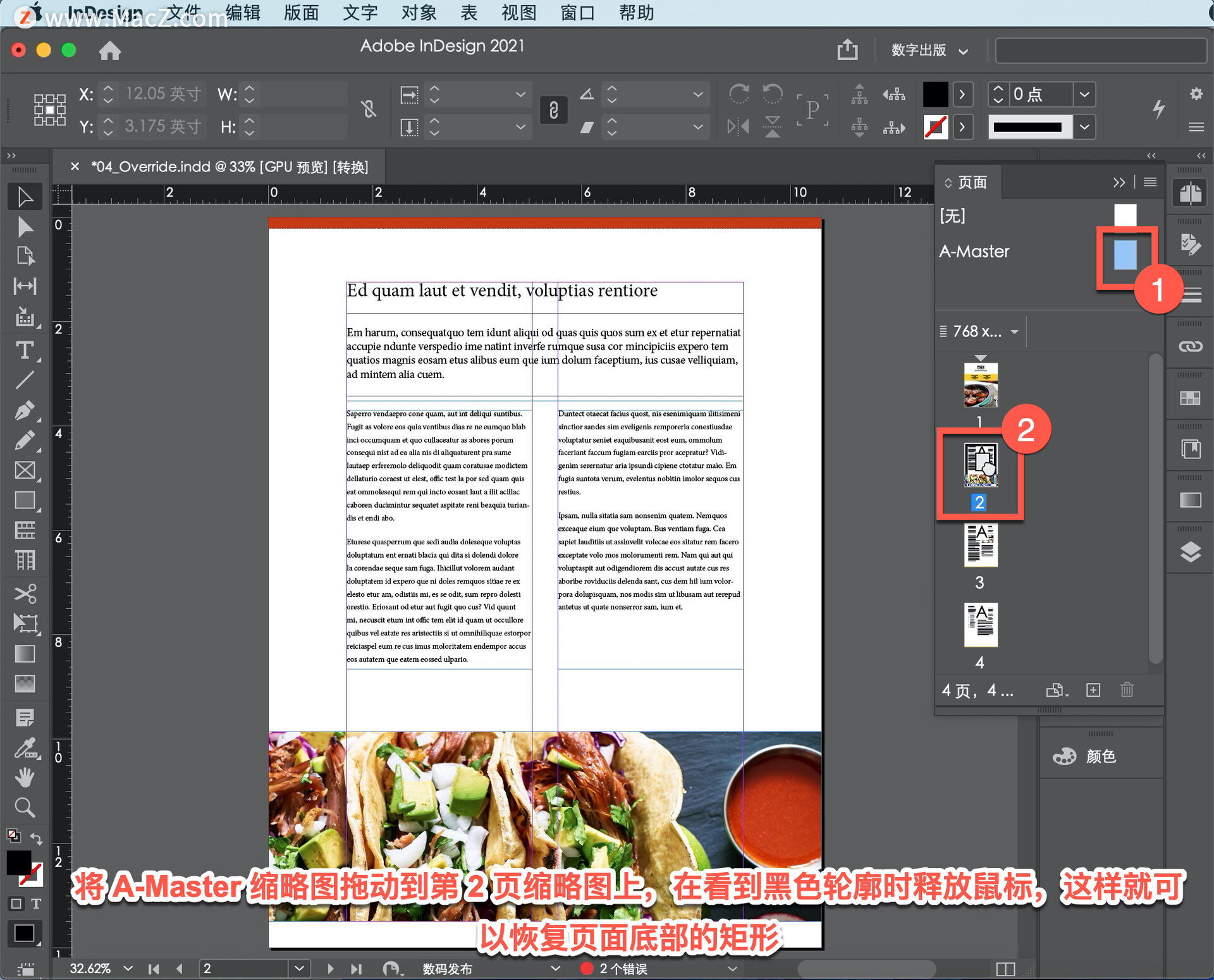Swap fill and stroke colors
Viewport: 1214px width, 980px height.
tap(36, 838)
